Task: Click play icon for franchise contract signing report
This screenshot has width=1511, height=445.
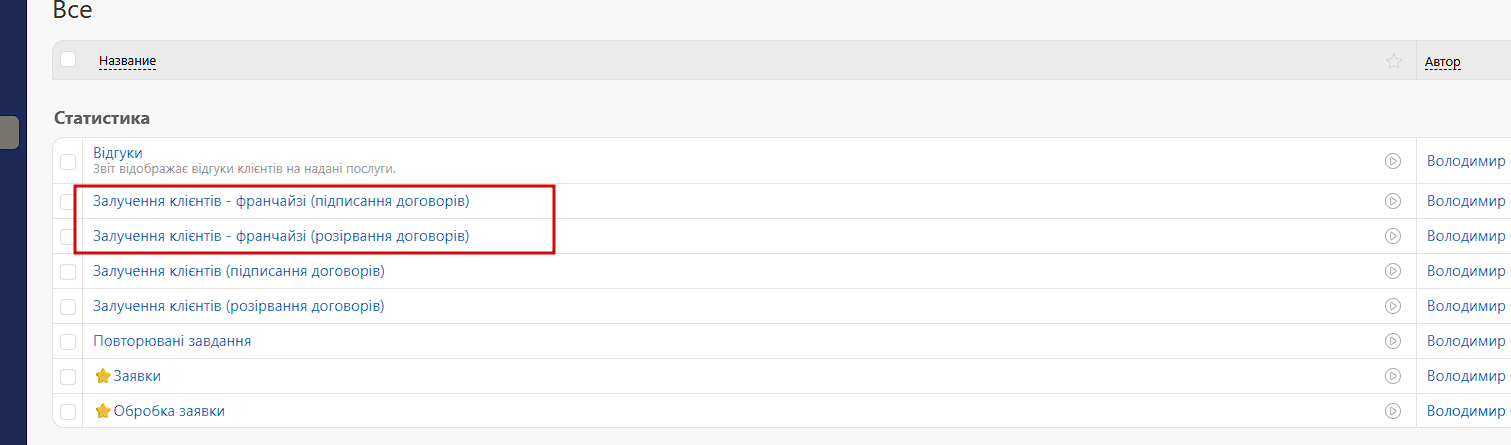Action: pos(1392,201)
